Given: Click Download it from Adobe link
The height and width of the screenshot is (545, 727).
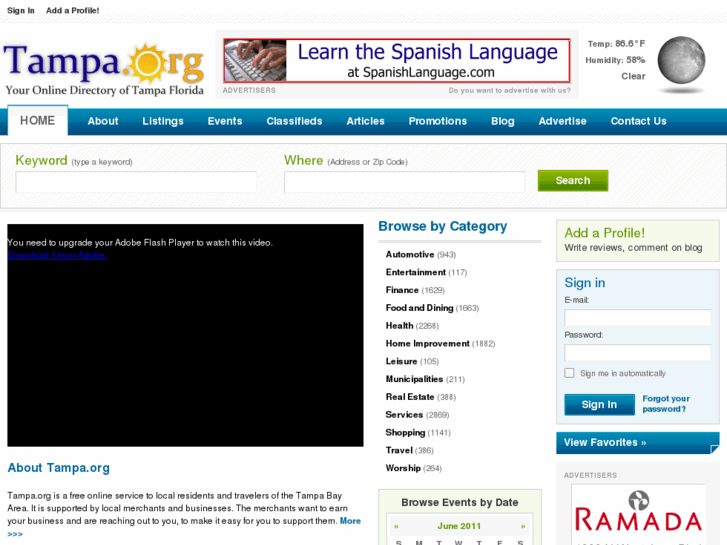Looking at the screenshot, I should click(x=57, y=255).
